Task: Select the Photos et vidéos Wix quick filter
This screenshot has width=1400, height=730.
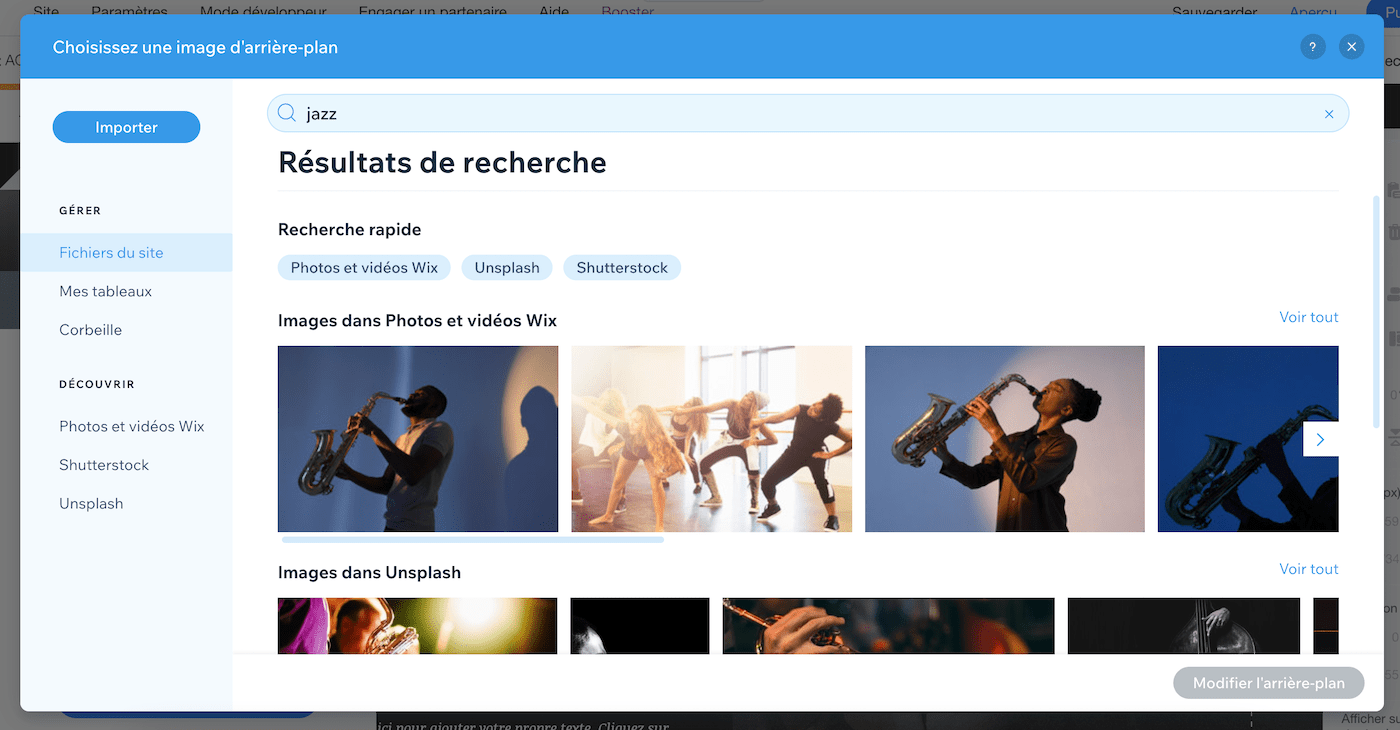Action: (x=365, y=268)
